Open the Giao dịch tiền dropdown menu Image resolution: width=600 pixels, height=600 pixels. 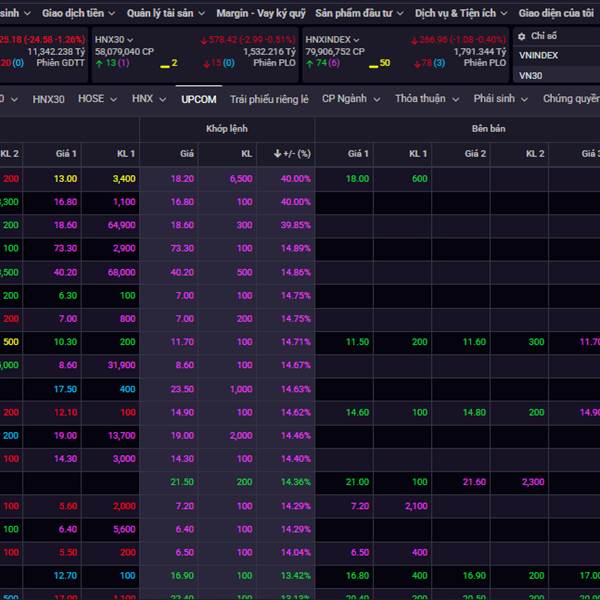tap(78, 13)
